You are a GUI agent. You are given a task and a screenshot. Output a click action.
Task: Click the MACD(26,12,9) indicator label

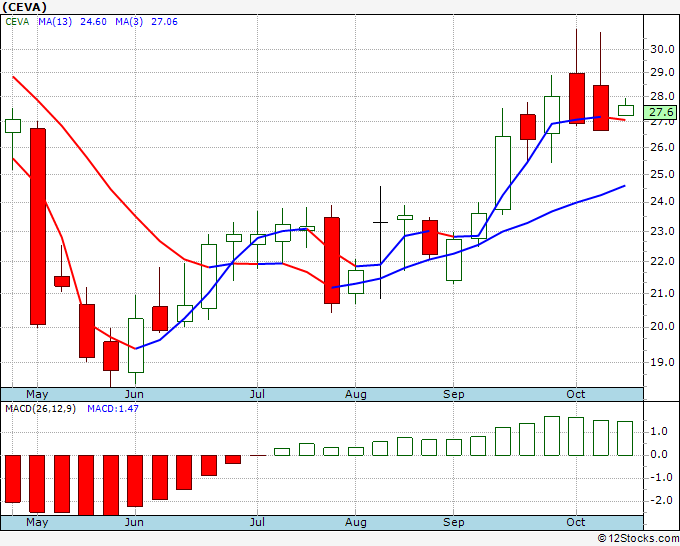40,409
